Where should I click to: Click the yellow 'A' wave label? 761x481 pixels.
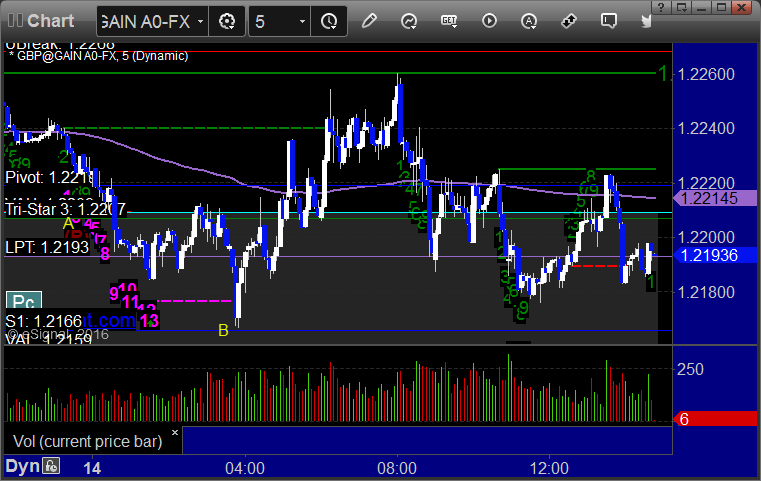(68, 224)
